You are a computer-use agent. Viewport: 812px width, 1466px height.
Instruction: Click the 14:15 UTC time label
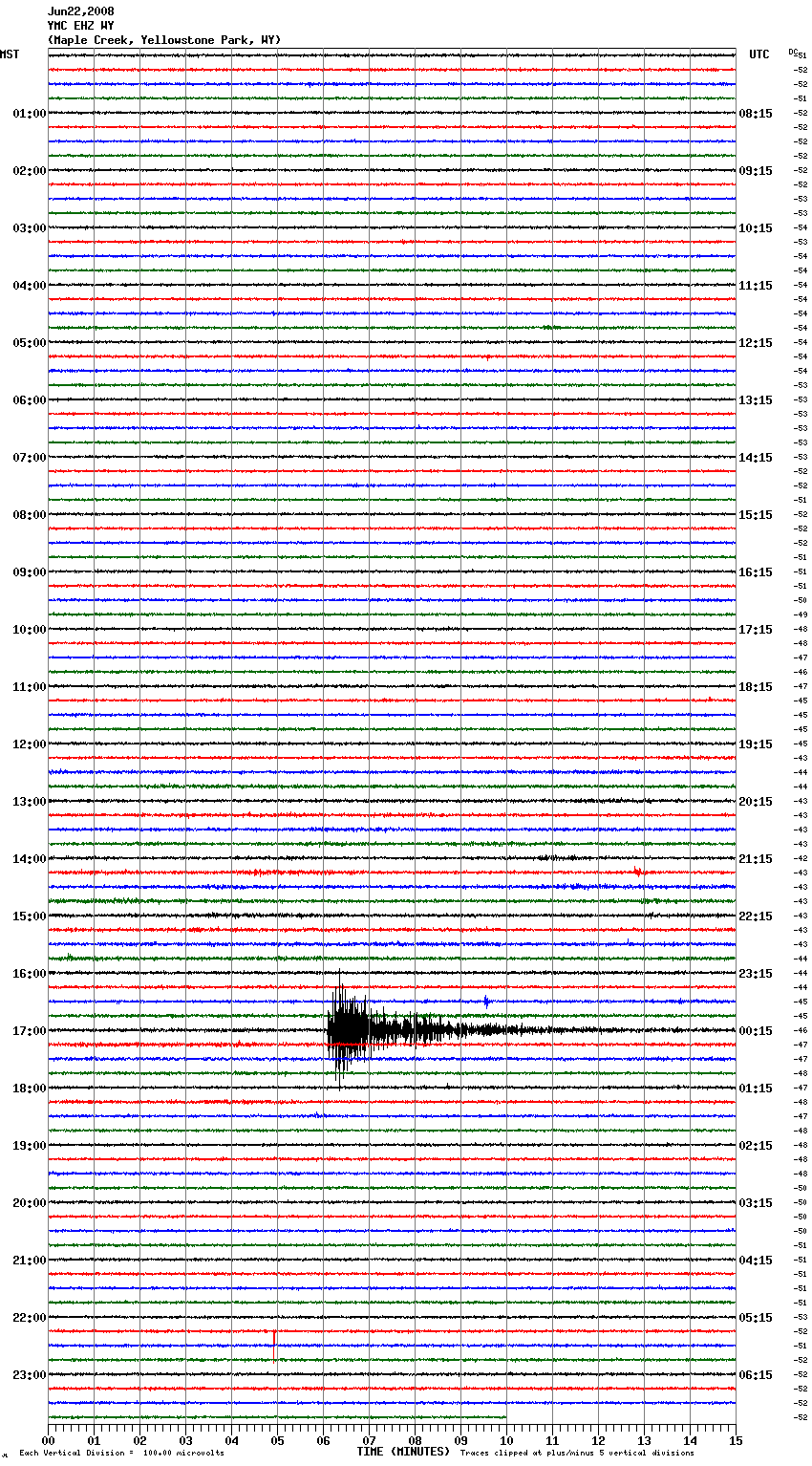click(756, 458)
